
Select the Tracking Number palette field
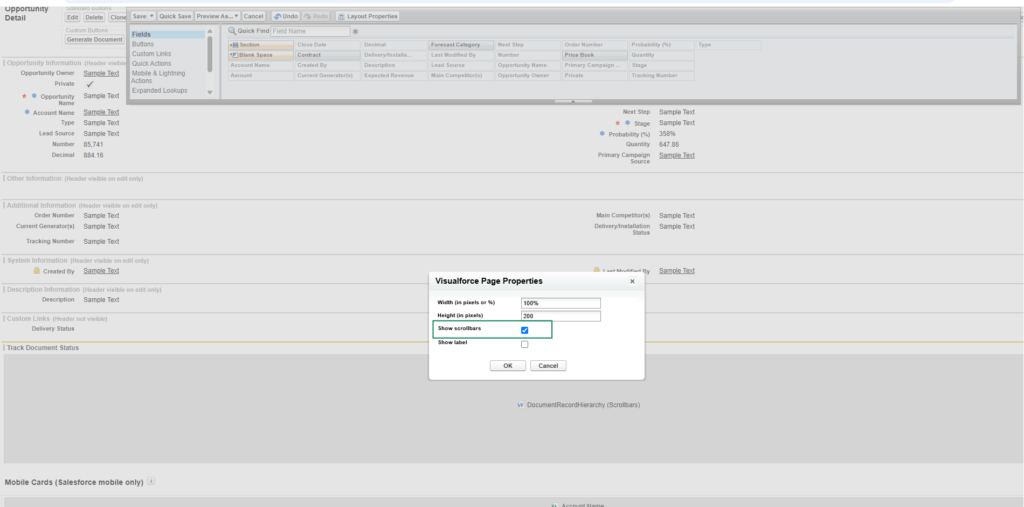pyautogui.click(x=662, y=76)
